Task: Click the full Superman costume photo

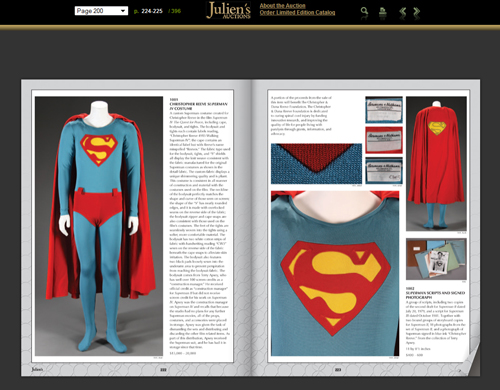Action: click(99, 226)
